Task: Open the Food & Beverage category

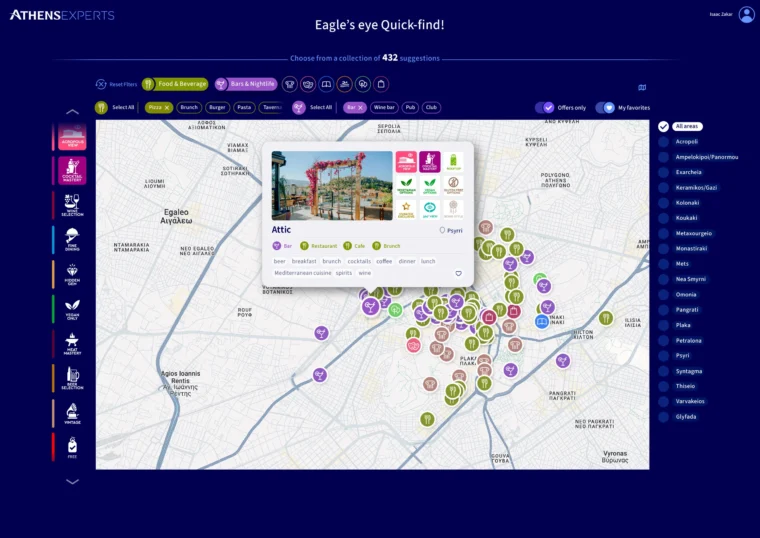Action: point(175,84)
